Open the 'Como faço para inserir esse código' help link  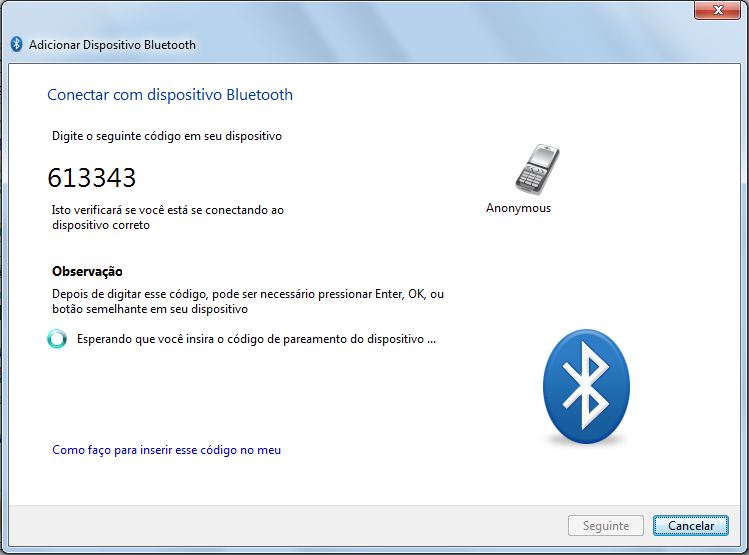(166, 450)
